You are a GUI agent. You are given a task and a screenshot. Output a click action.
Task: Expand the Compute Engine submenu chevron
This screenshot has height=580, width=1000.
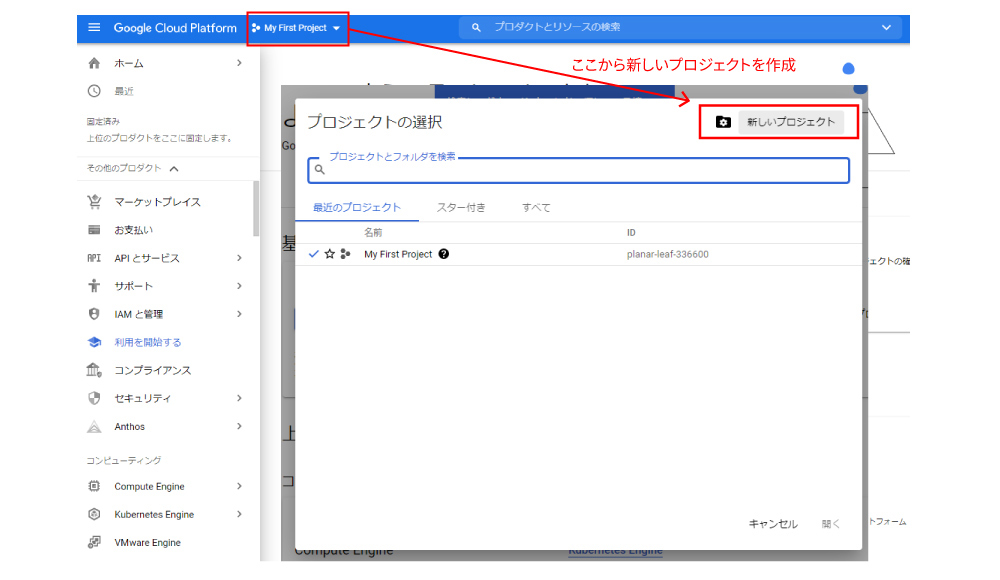[239, 486]
